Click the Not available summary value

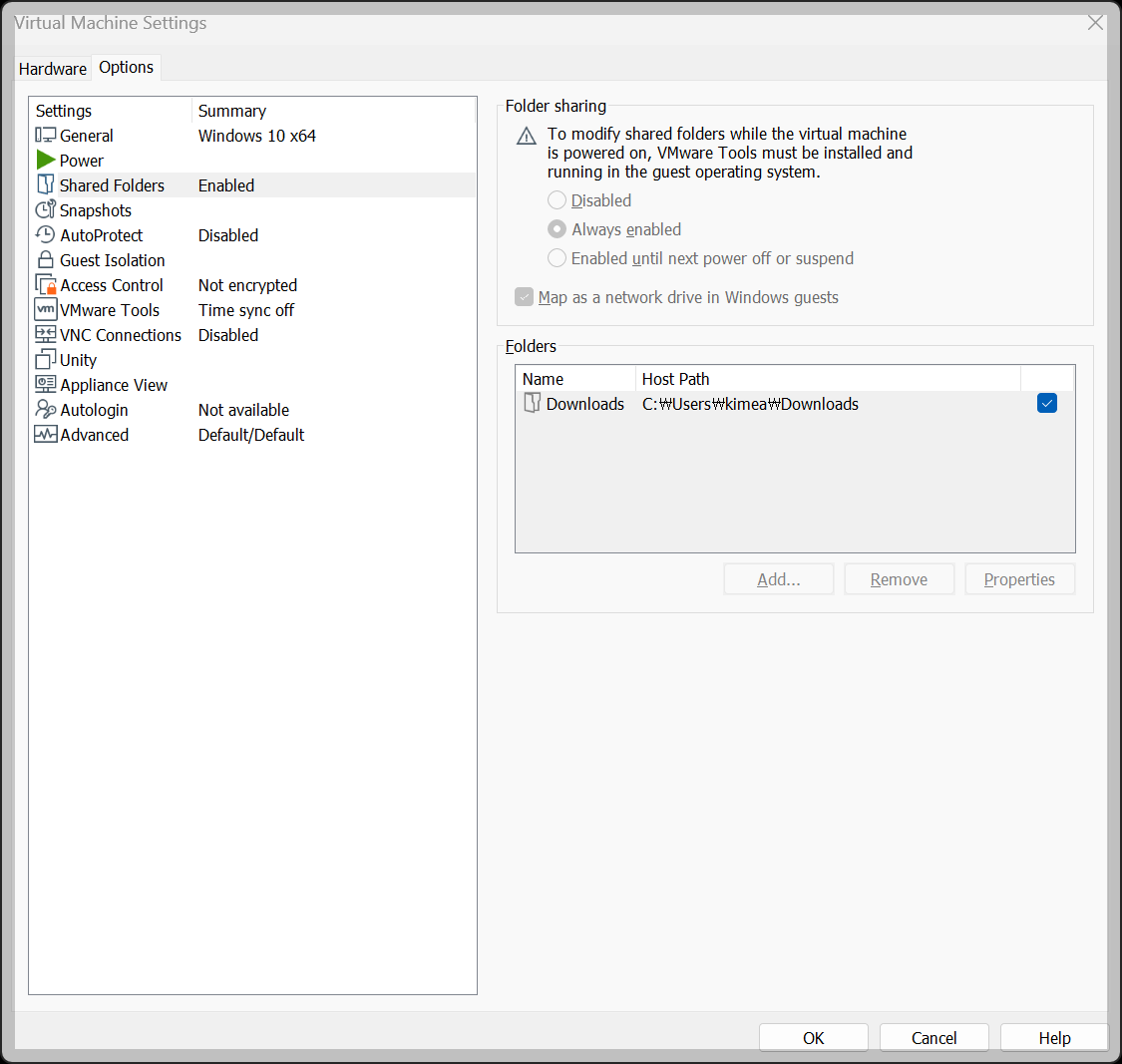[243, 410]
